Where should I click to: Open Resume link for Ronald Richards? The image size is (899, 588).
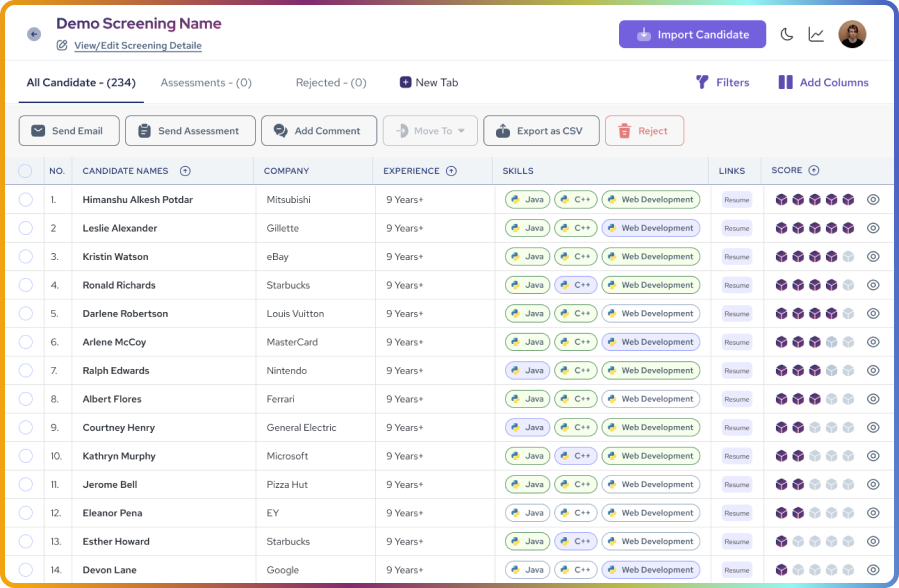(737, 285)
